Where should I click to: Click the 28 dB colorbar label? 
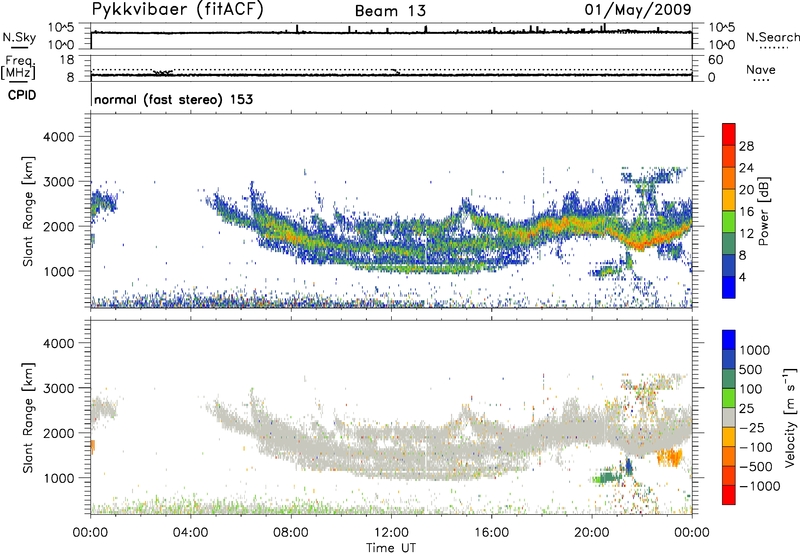coord(746,146)
